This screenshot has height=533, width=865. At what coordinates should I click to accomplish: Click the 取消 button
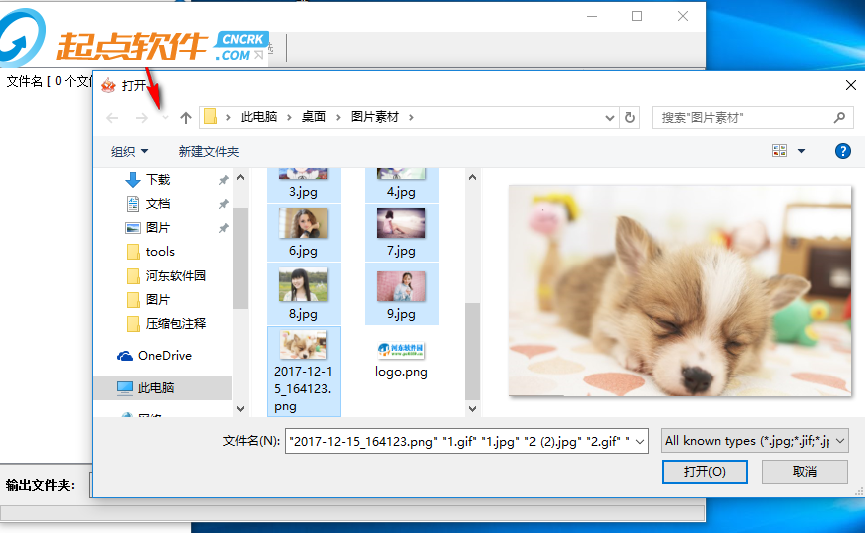[804, 472]
